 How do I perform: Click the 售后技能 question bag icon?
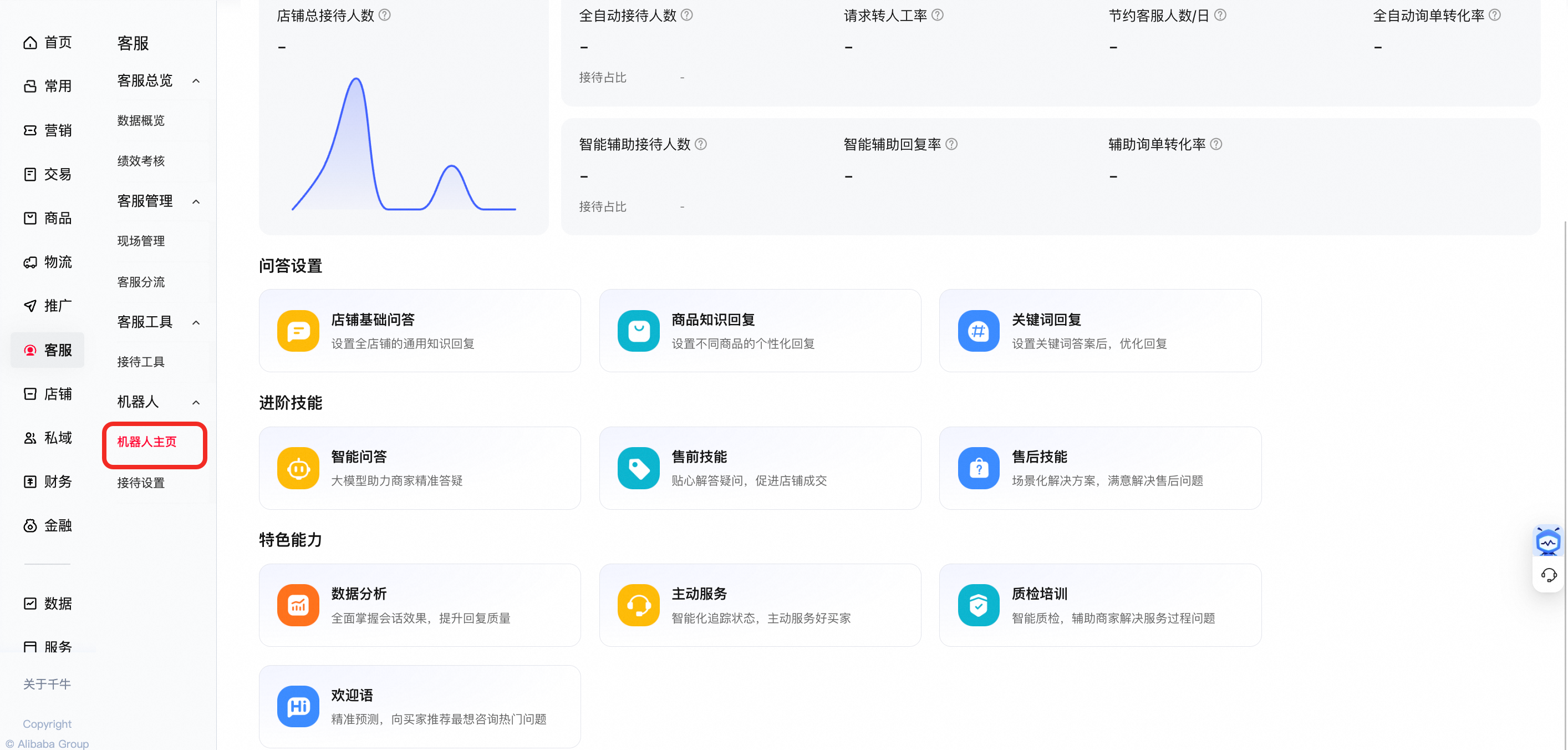click(979, 468)
